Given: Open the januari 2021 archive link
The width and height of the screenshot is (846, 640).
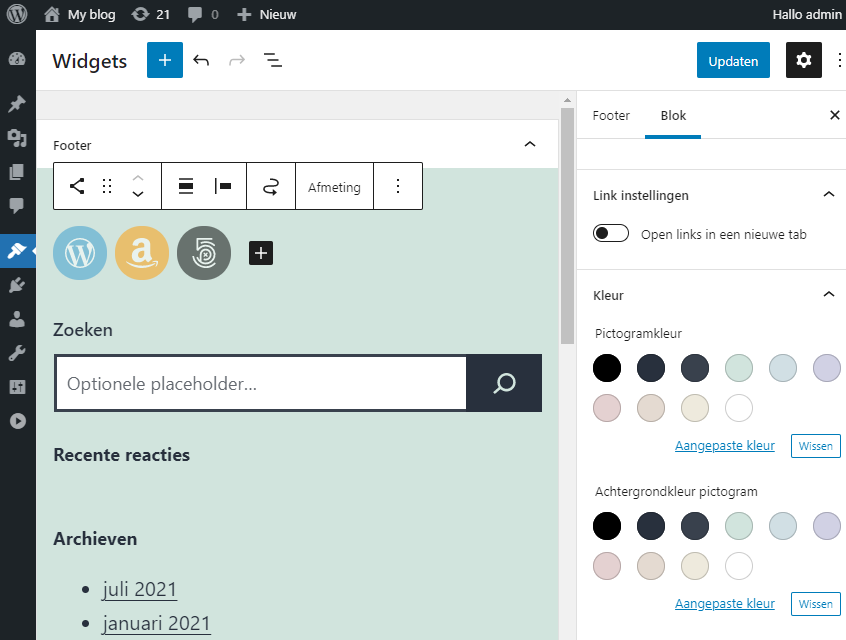Looking at the screenshot, I should click(156, 623).
